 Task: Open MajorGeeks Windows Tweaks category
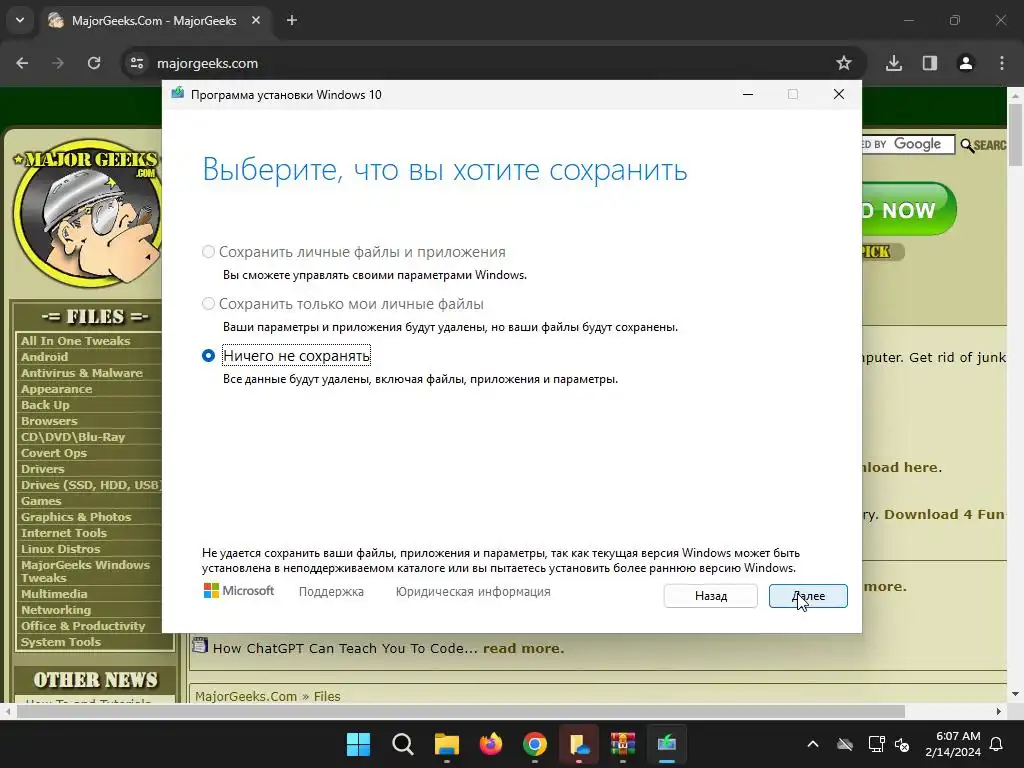85,571
